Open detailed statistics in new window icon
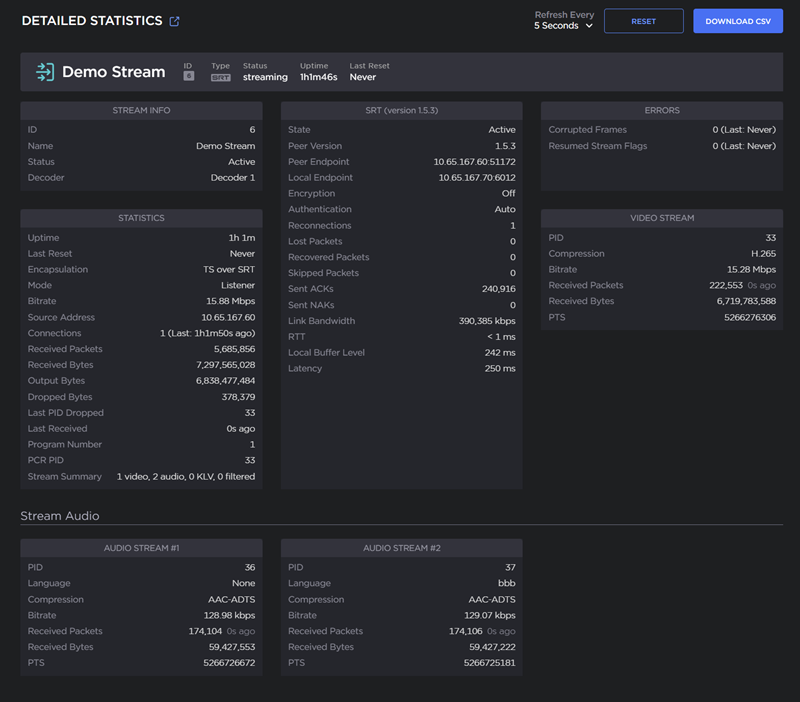Screen dimensions: 800x702 coord(175,21)
